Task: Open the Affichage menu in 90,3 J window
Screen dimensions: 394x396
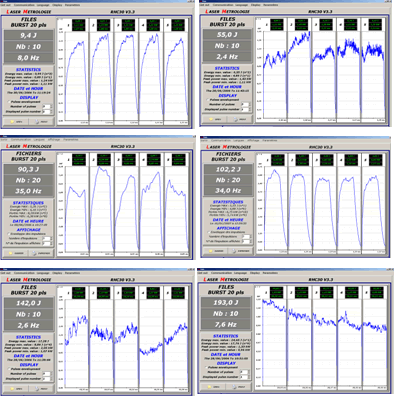Action: 54,139
